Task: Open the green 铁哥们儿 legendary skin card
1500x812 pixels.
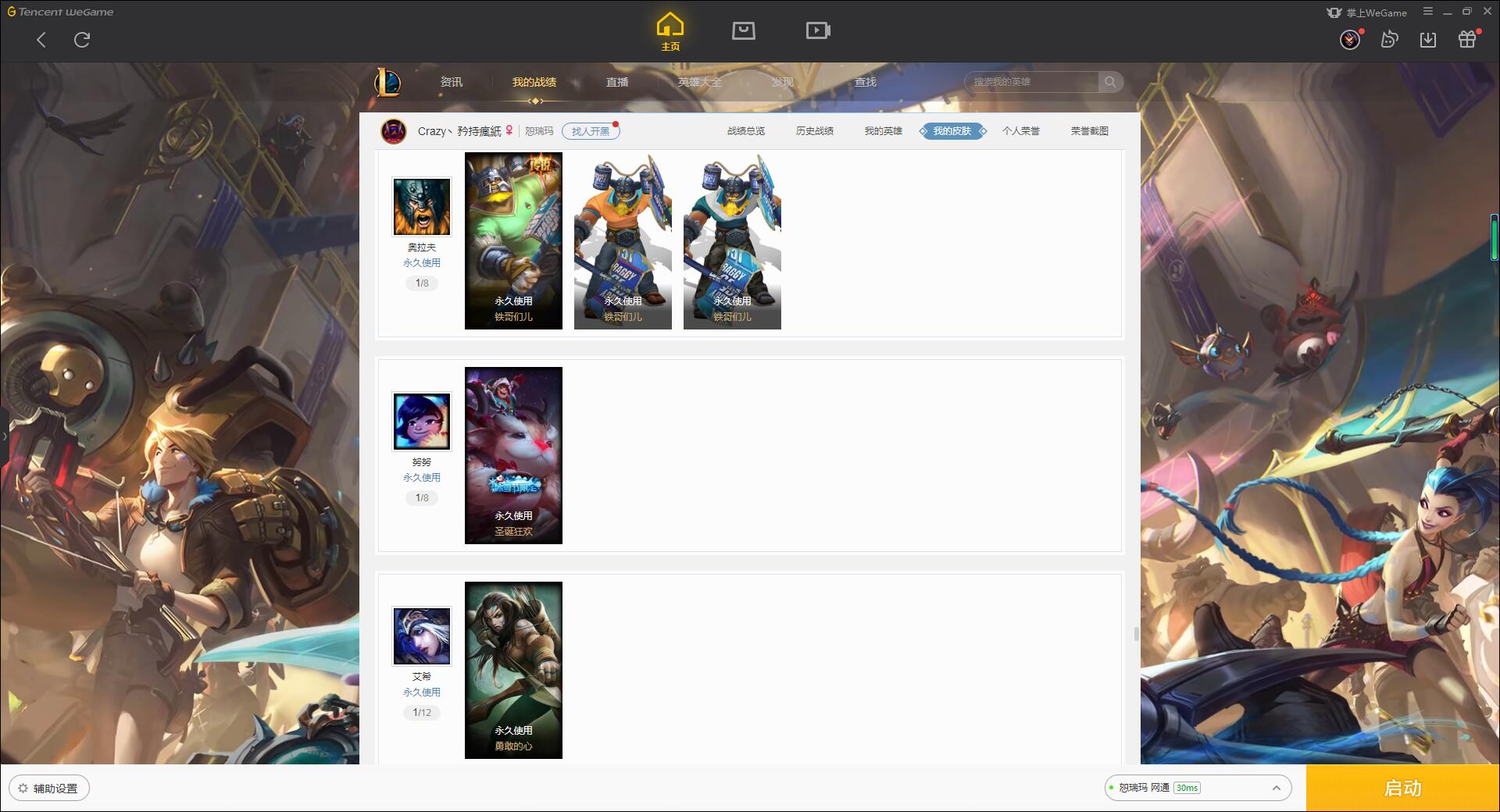Action: coord(513,240)
